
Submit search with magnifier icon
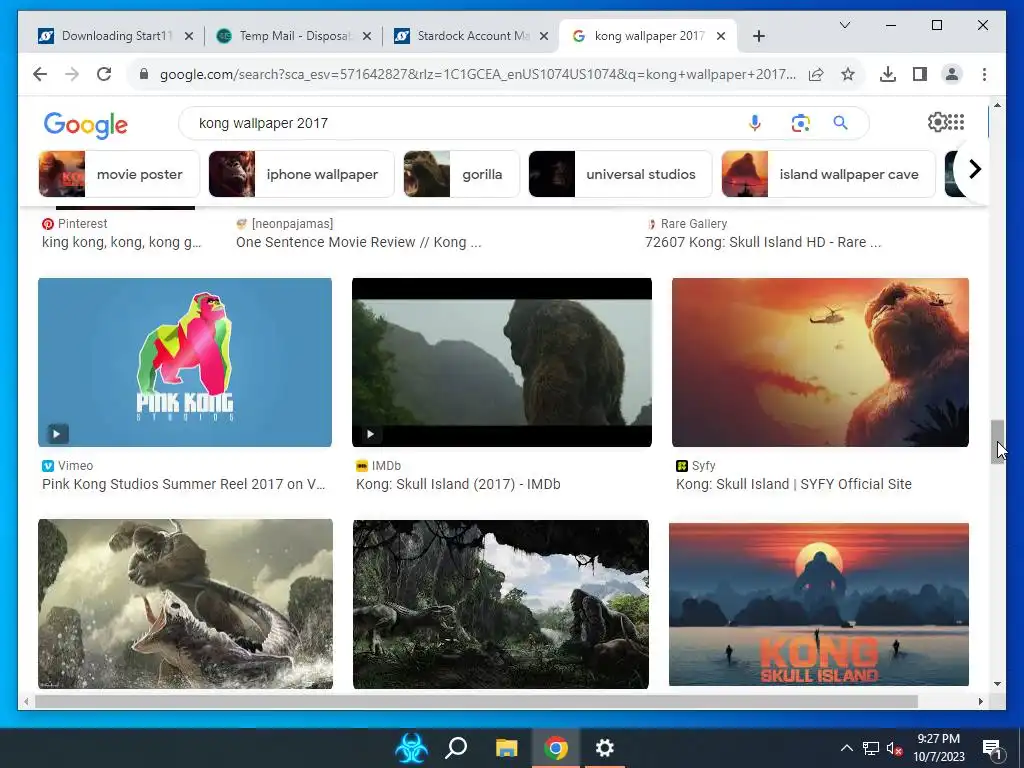840,123
